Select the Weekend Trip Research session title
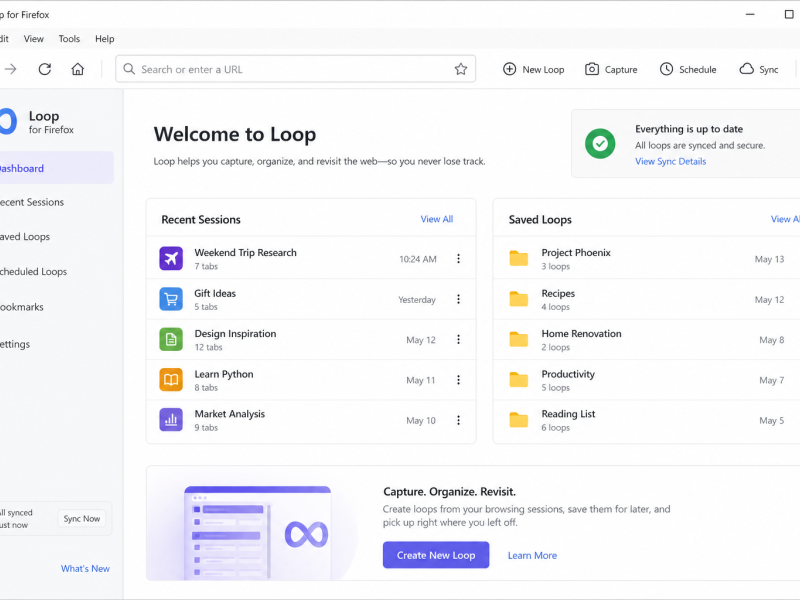The height and width of the screenshot is (600, 800). coord(245,253)
